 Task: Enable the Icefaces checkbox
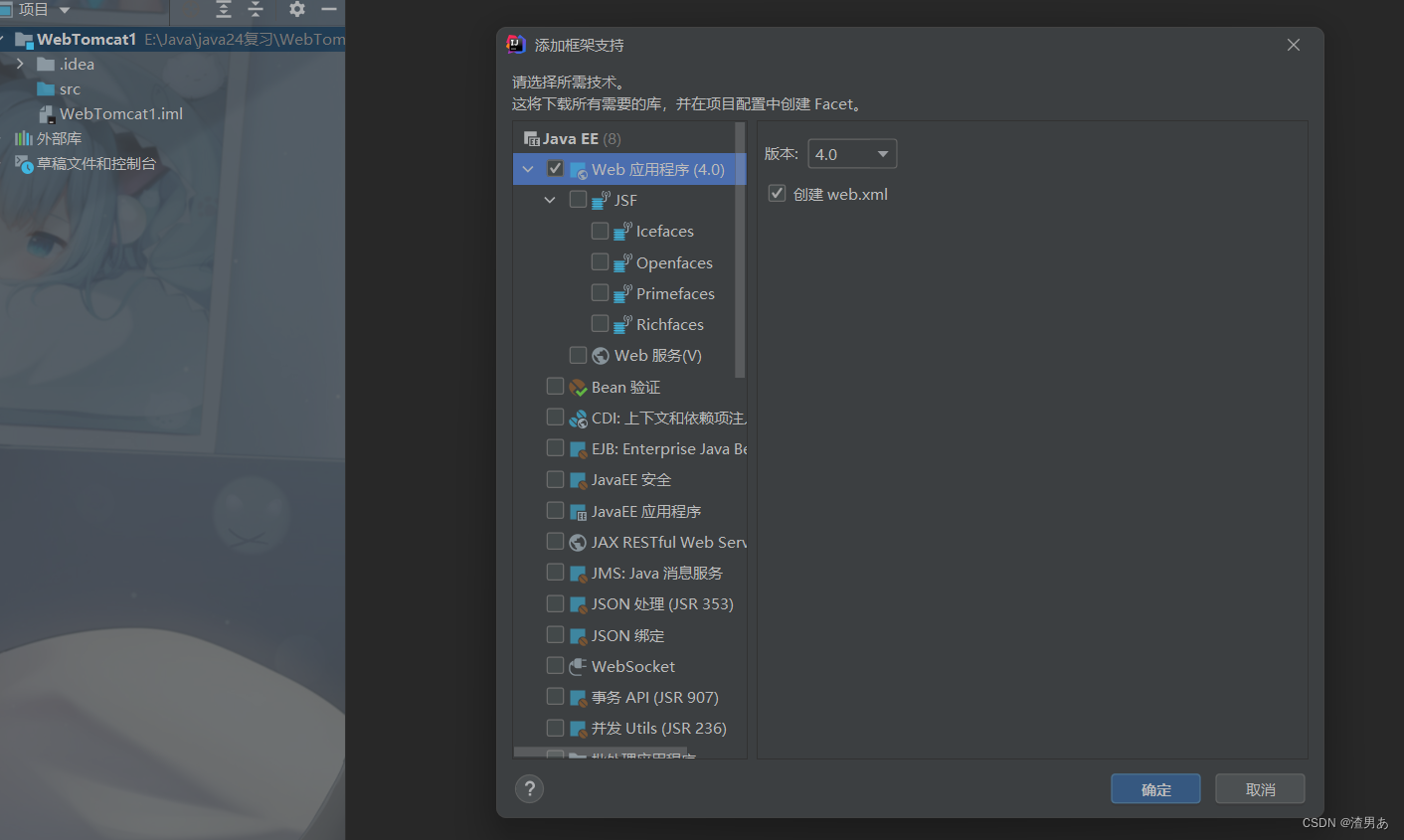[x=600, y=231]
